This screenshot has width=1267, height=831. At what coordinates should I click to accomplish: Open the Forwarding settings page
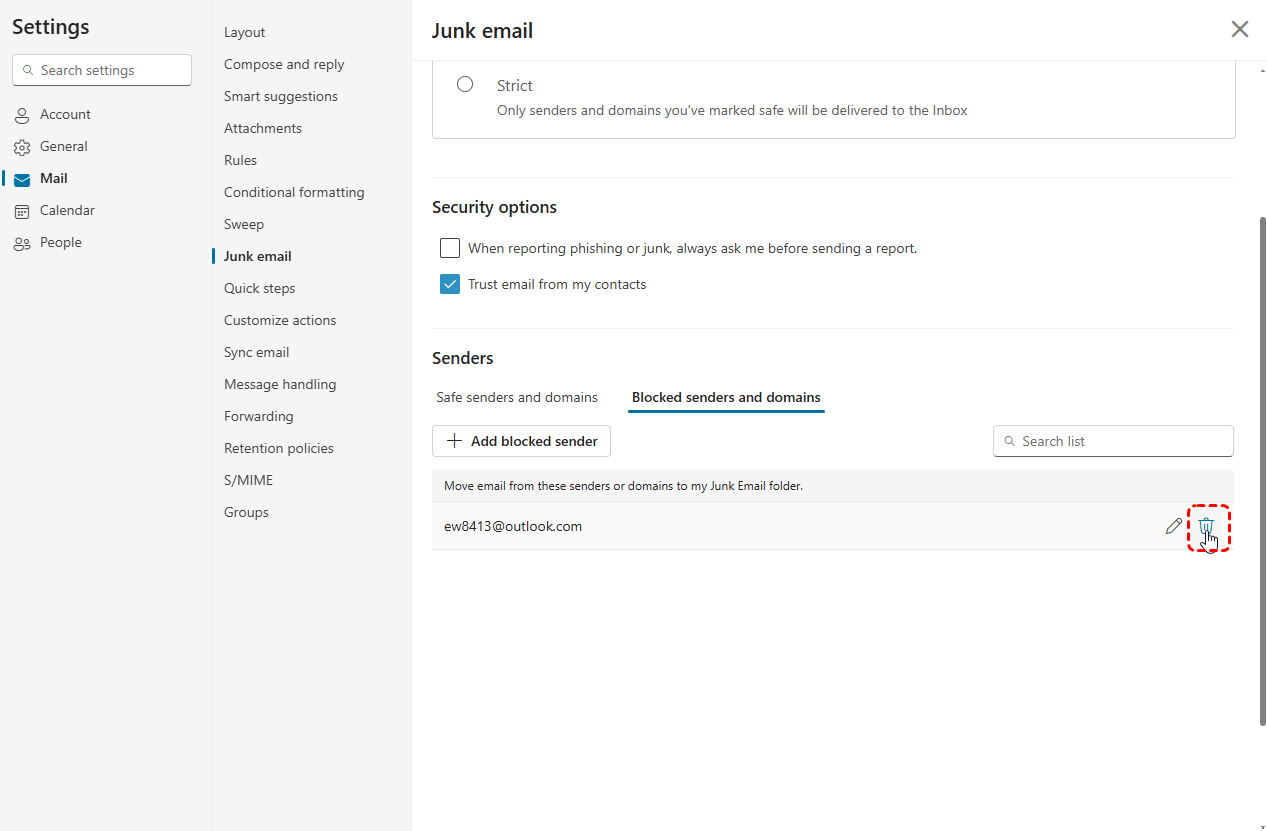[258, 416]
